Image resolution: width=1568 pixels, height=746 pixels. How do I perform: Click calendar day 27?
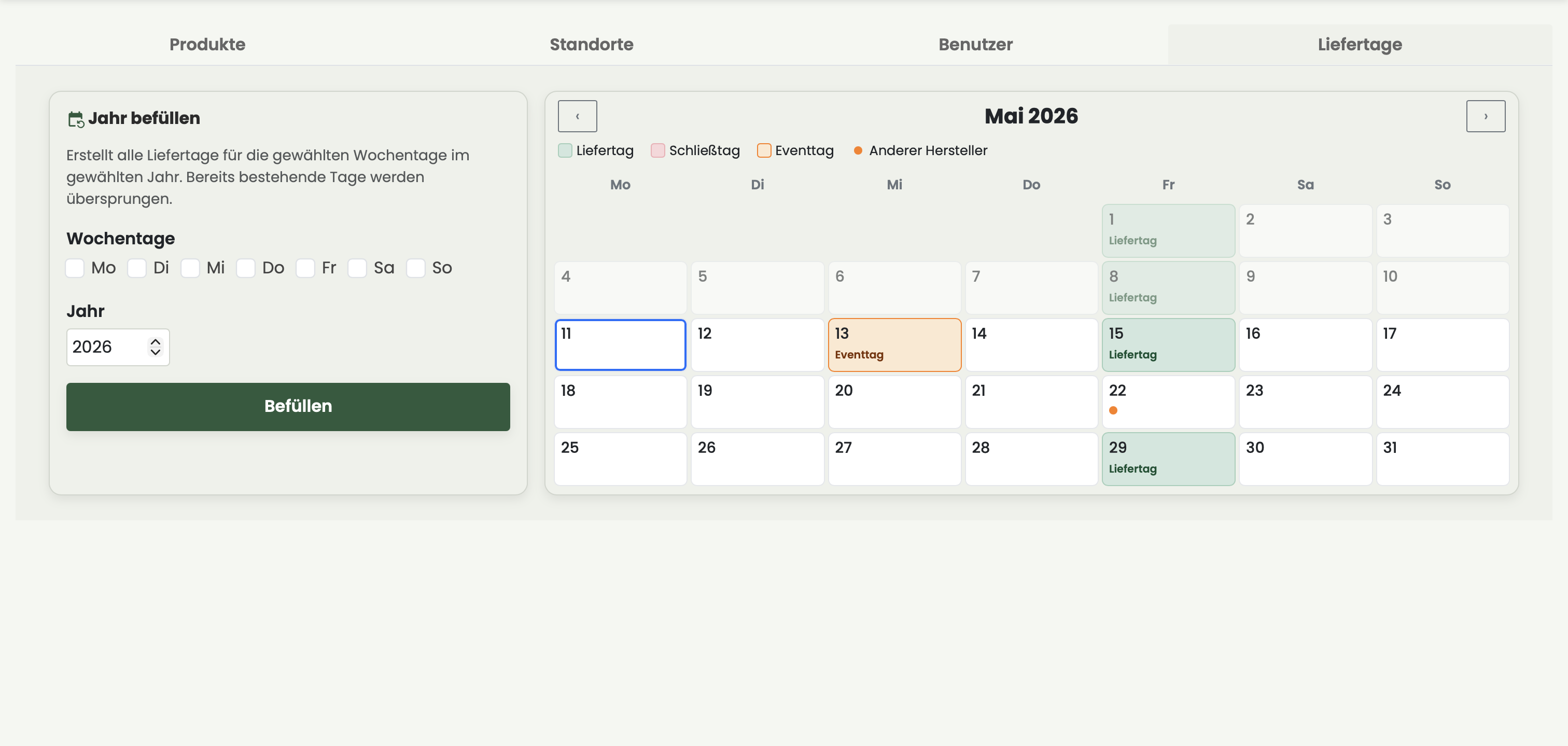894,459
